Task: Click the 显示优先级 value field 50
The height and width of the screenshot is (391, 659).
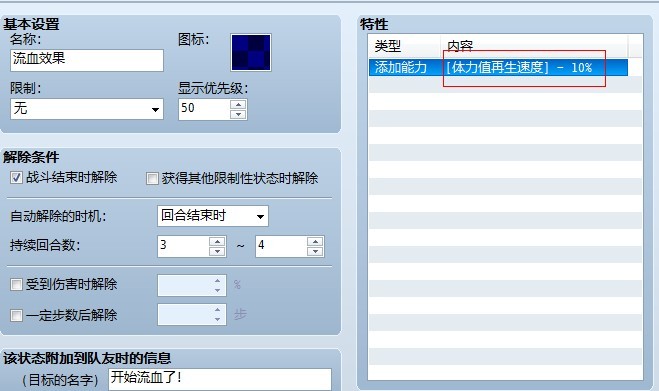Action: click(x=204, y=109)
